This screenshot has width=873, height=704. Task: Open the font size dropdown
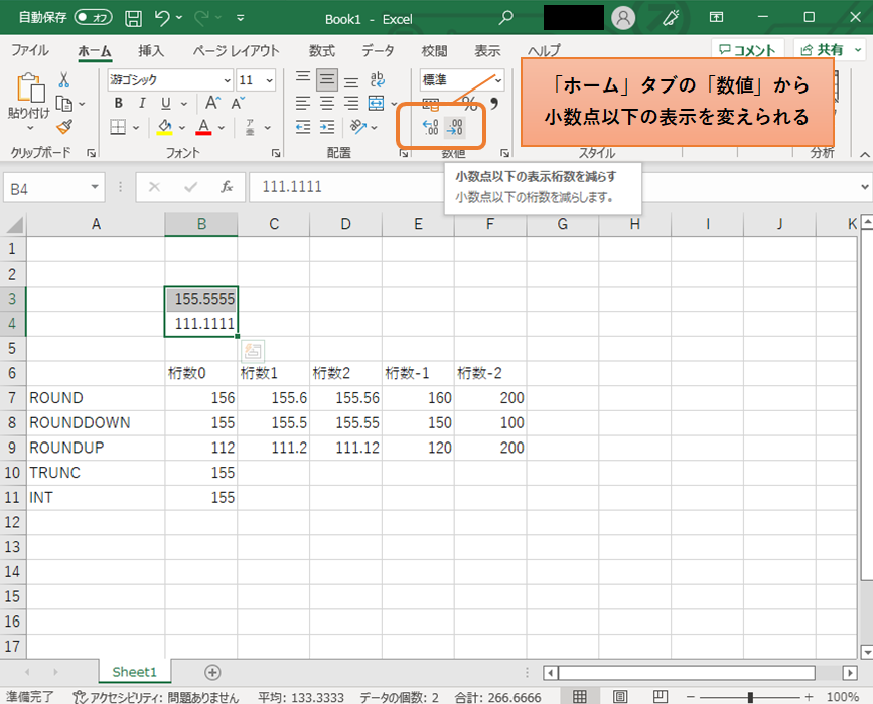pos(269,80)
